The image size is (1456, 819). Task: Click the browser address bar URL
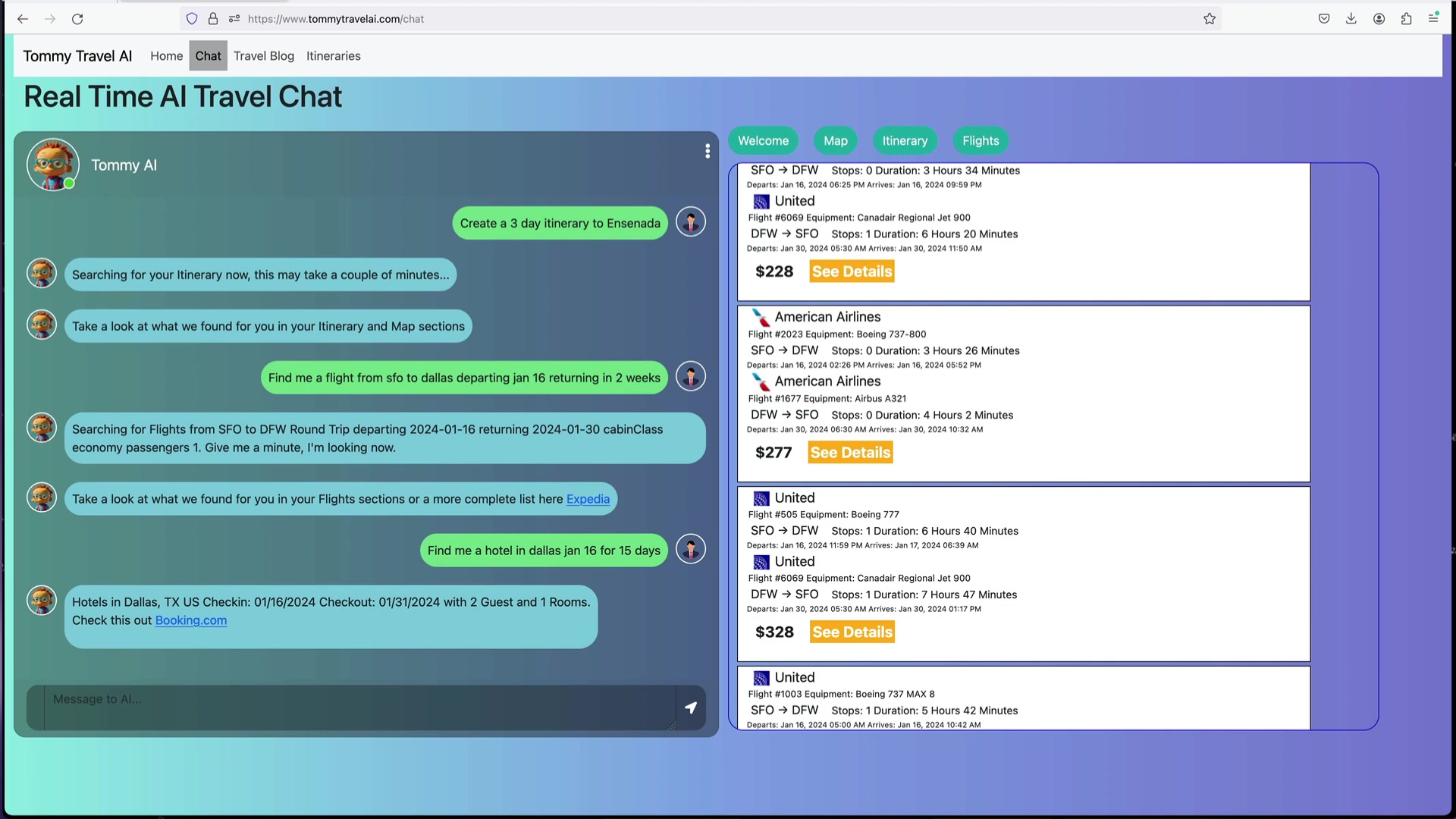click(x=336, y=19)
